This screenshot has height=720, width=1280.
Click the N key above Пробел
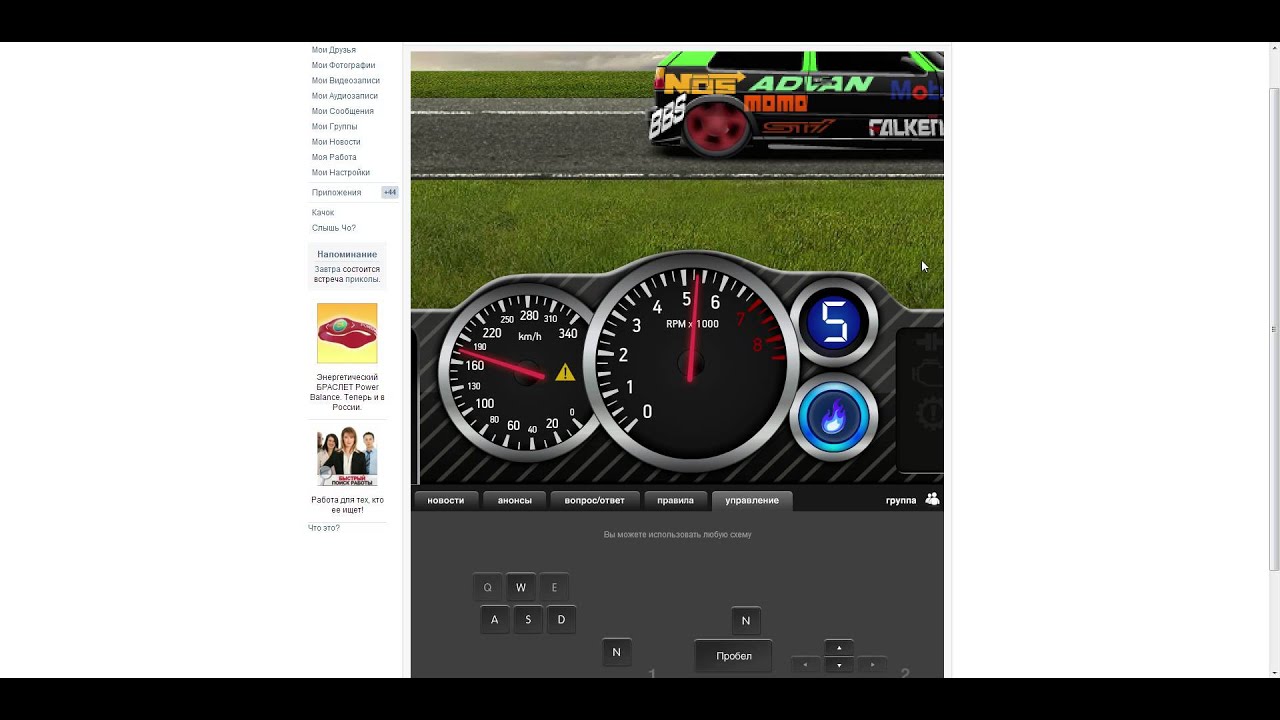745,621
